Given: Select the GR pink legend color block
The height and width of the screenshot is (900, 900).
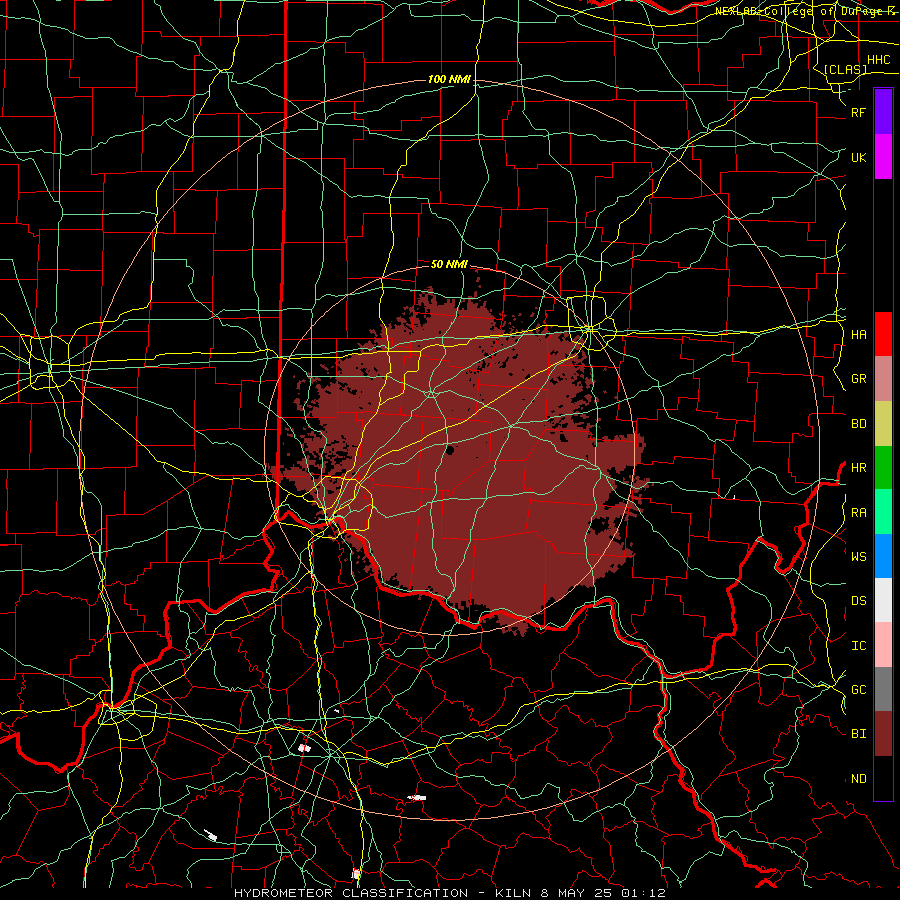Looking at the screenshot, I should [x=883, y=379].
